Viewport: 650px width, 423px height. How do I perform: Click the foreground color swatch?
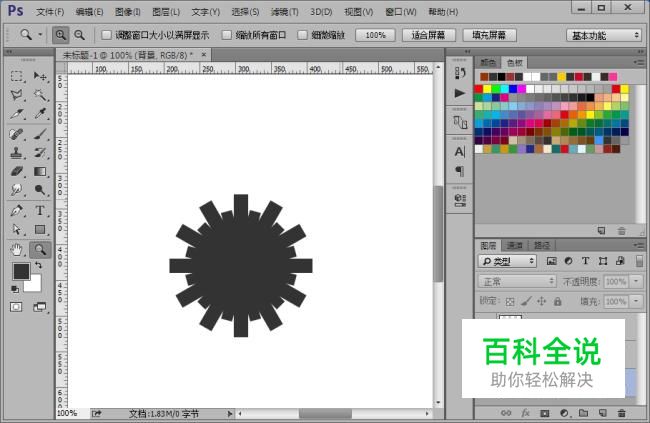point(21,271)
